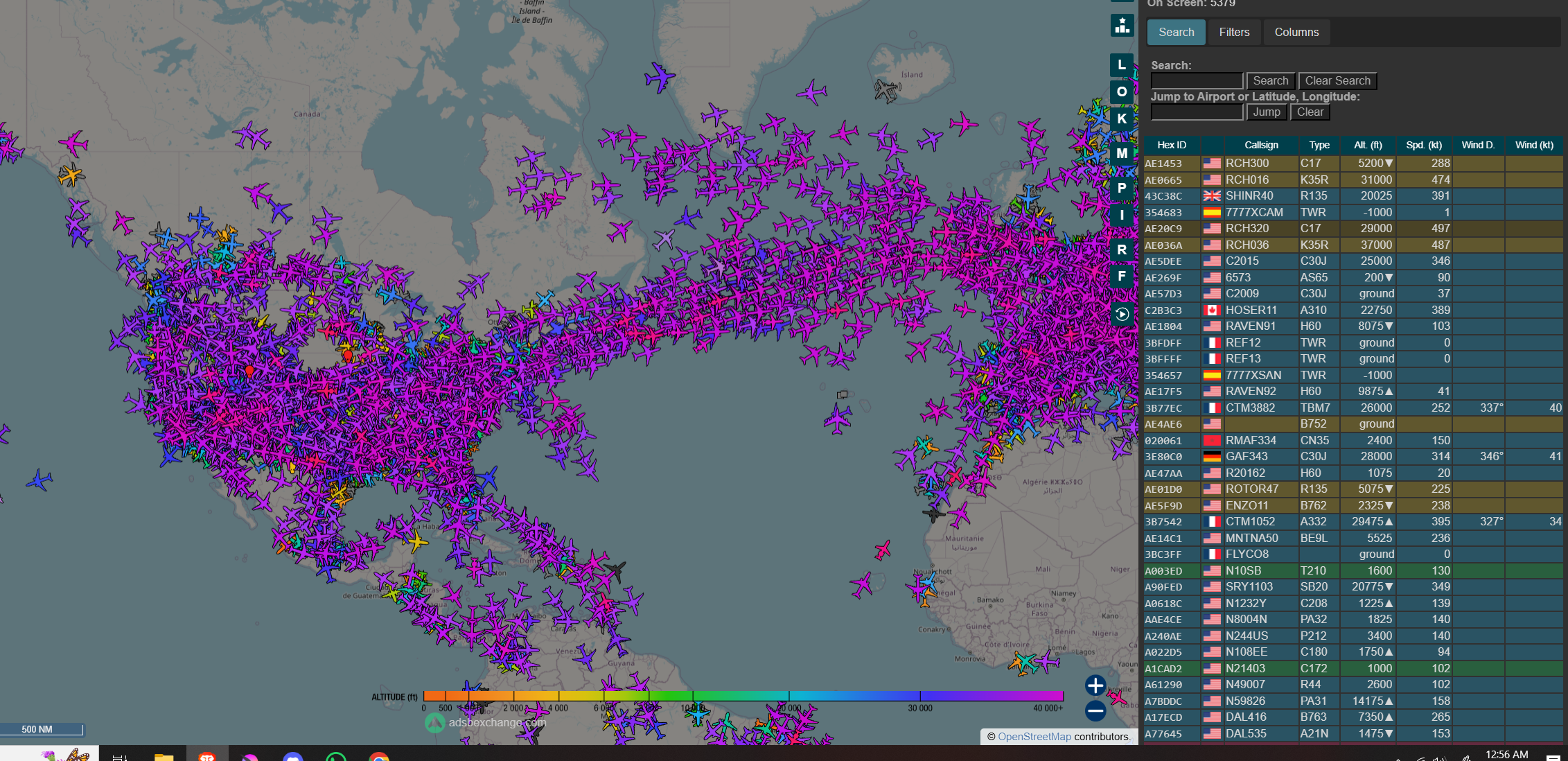Toggle the R map button

coord(1122,250)
